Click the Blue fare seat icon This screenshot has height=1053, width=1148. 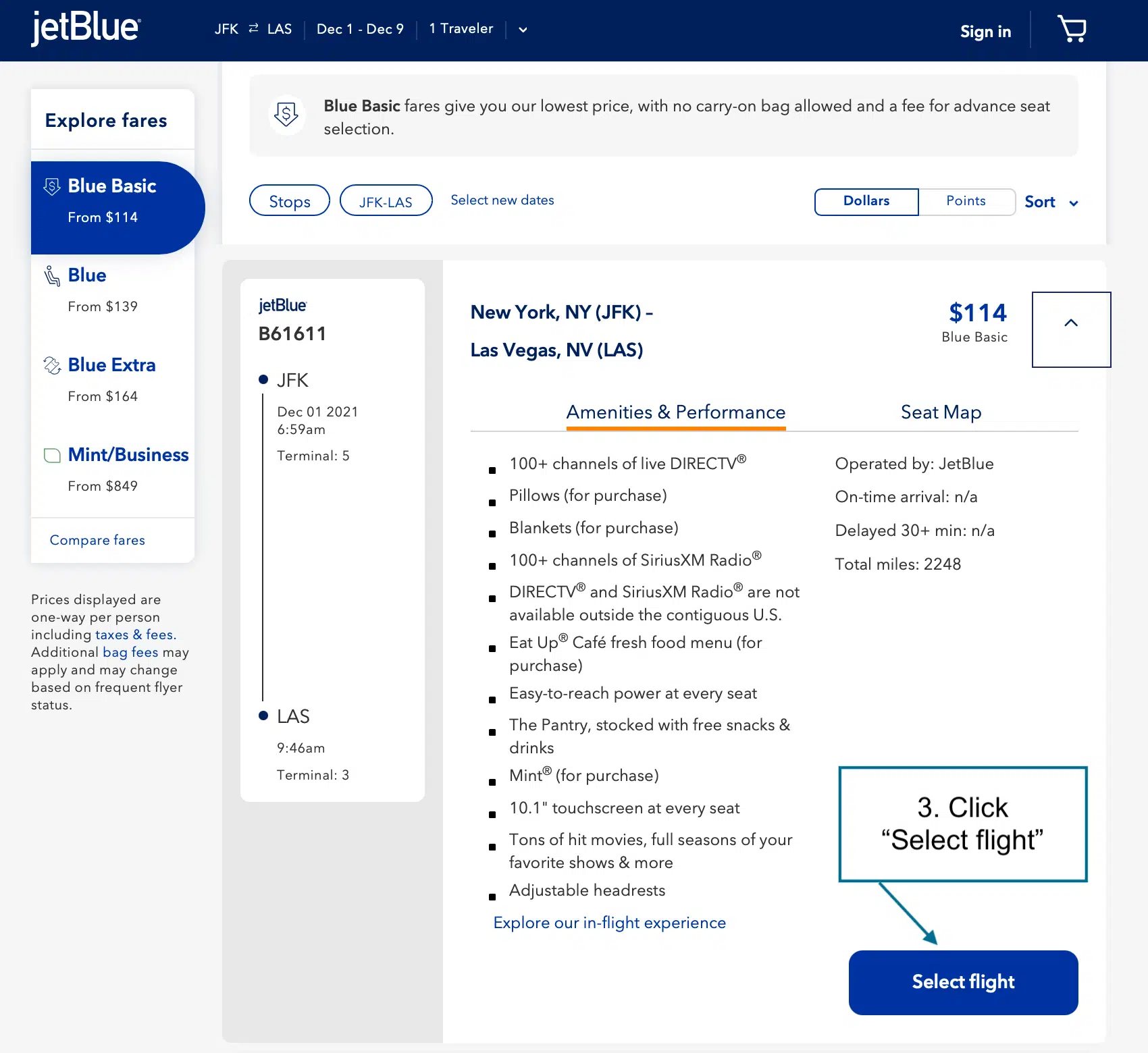tap(52, 275)
